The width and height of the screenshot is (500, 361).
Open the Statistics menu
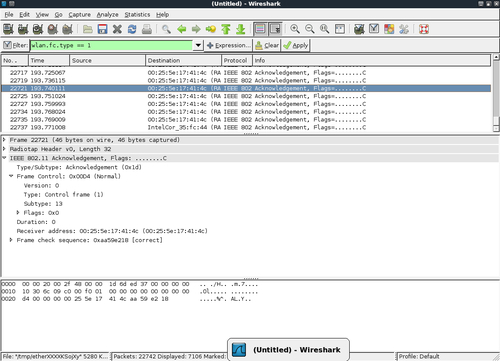pos(137,15)
